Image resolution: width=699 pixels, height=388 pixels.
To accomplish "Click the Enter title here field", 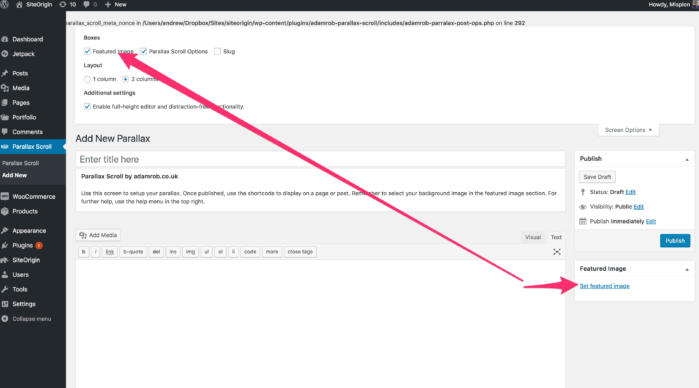I will tap(320, 159).
